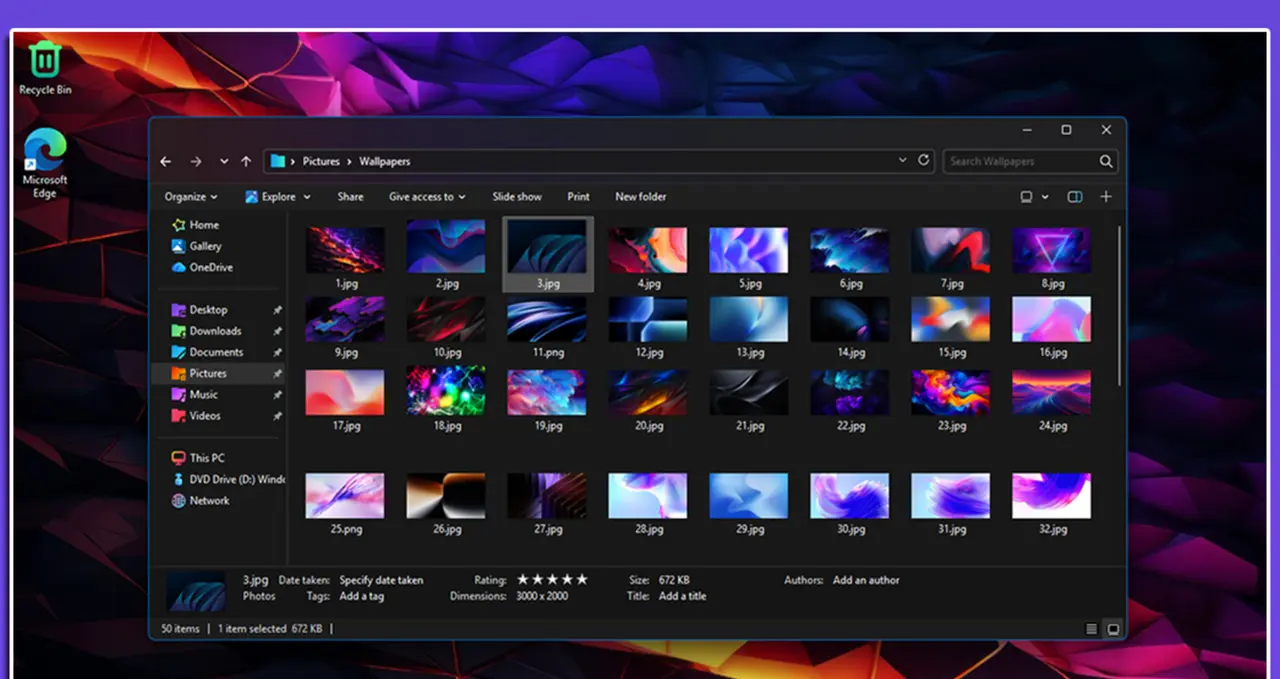Image resolution: width=1280 pixels, height=679 pixels.
Task: Click Print in the toolbar
Action: click(578, 197)
